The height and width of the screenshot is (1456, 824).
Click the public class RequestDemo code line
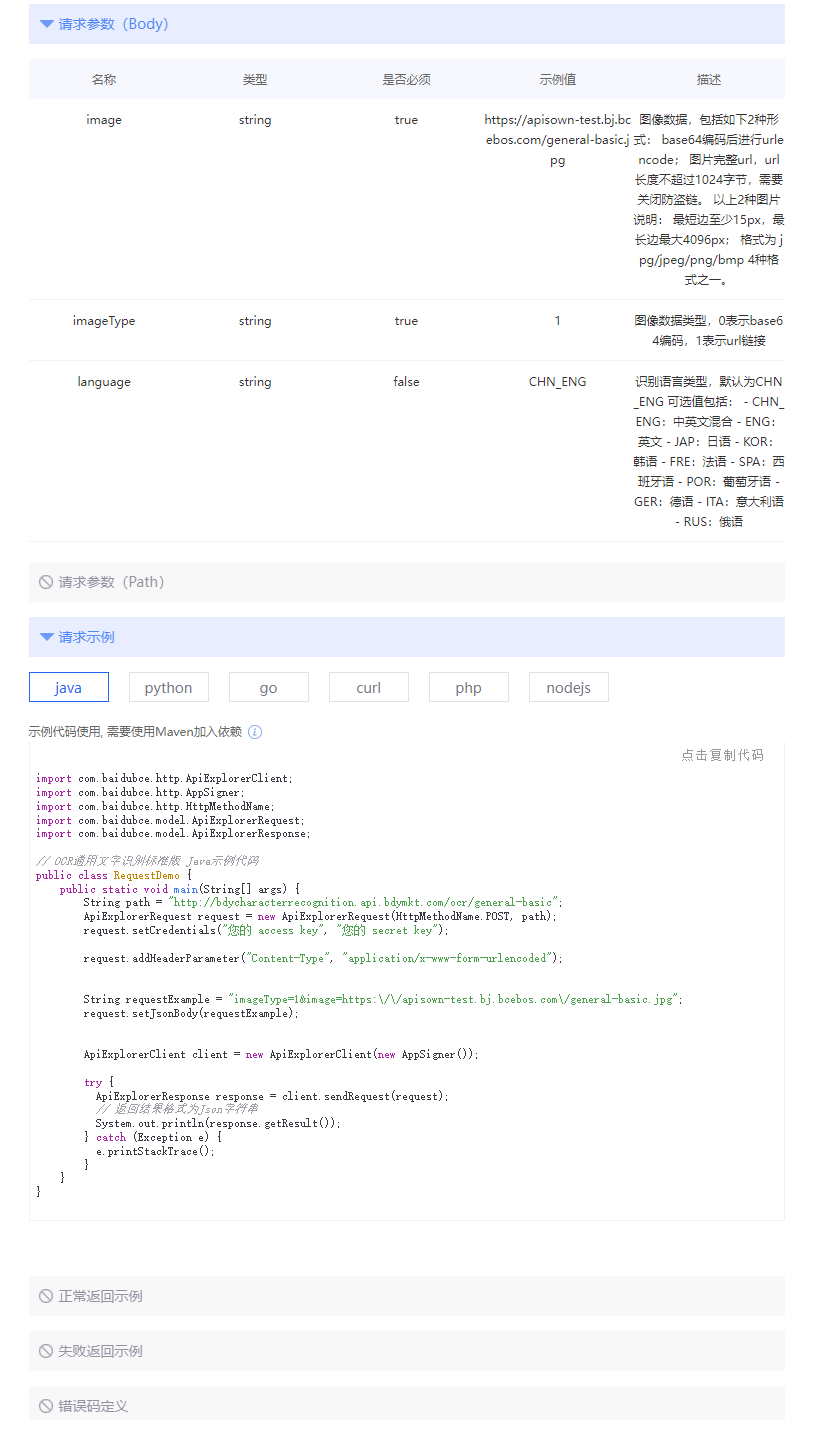pos(113,875)
